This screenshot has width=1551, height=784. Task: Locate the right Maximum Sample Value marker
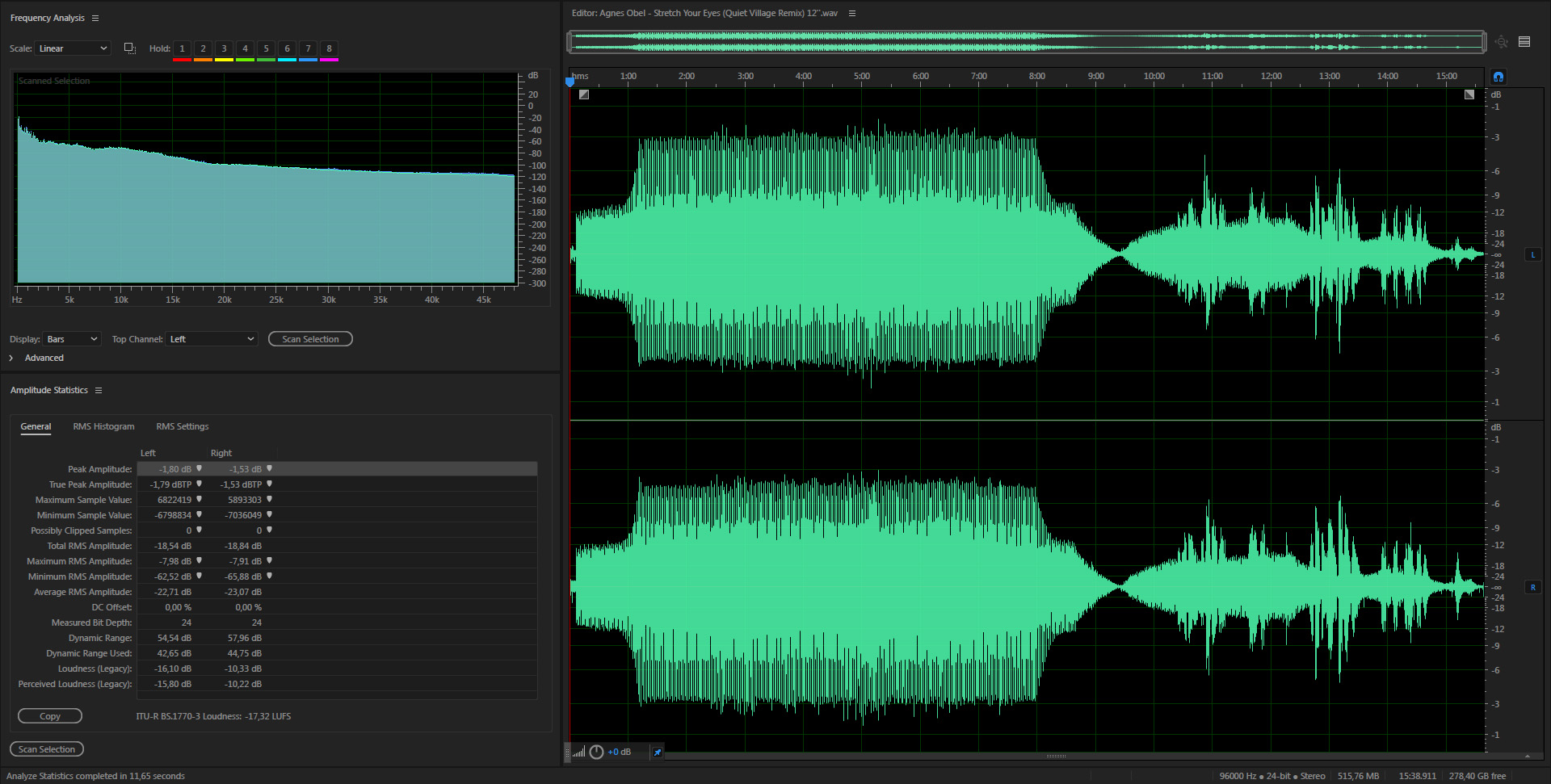coord(269,500)
